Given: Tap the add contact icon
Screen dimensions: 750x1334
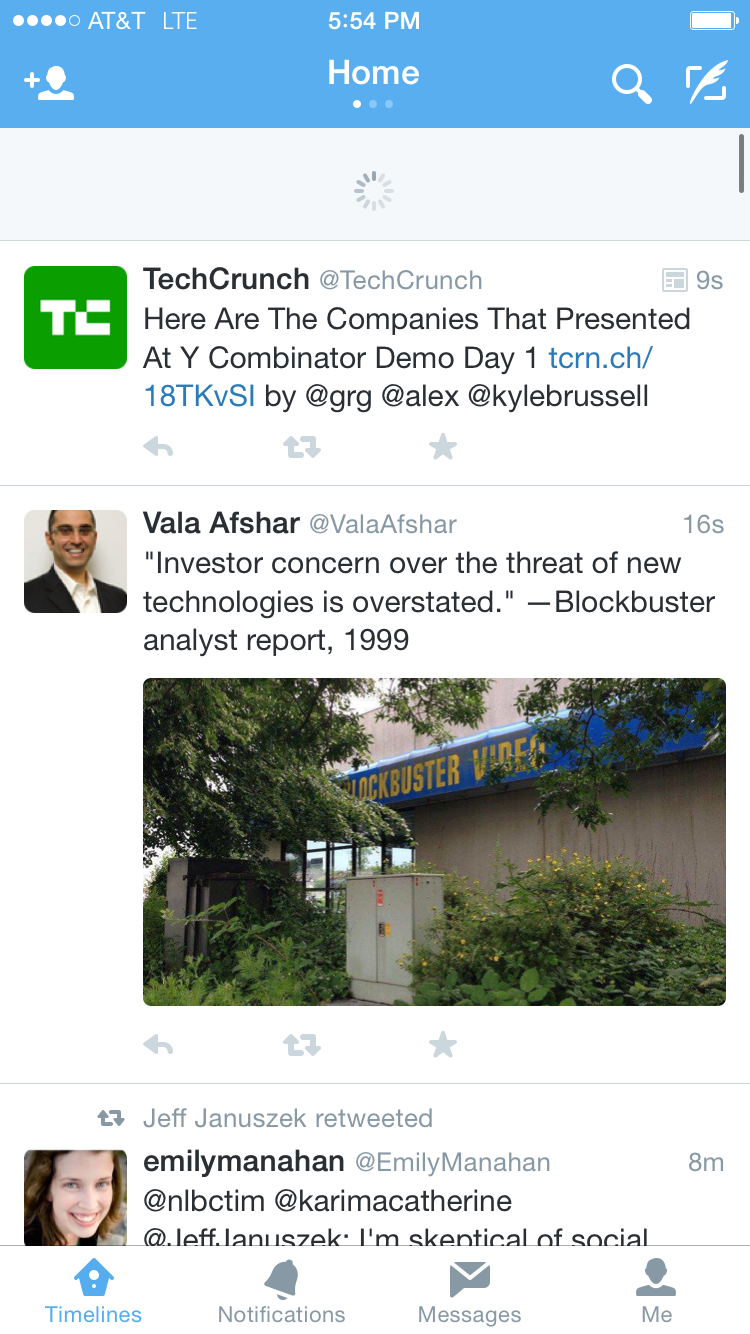Looking at the screenshot, I should (x=49, y=84).
